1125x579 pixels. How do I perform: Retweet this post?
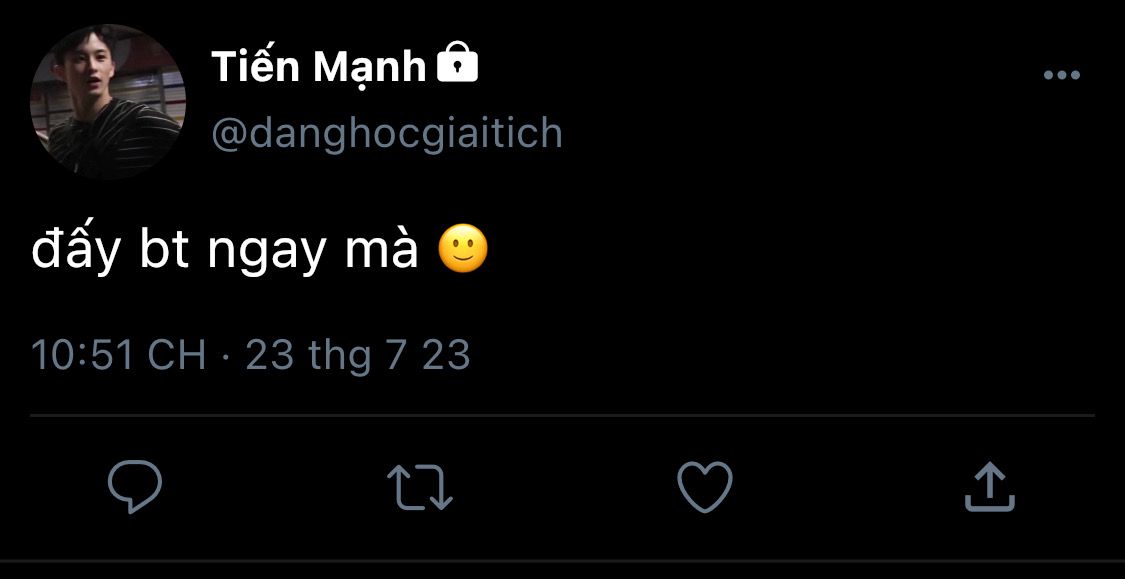tap(420, 487)
